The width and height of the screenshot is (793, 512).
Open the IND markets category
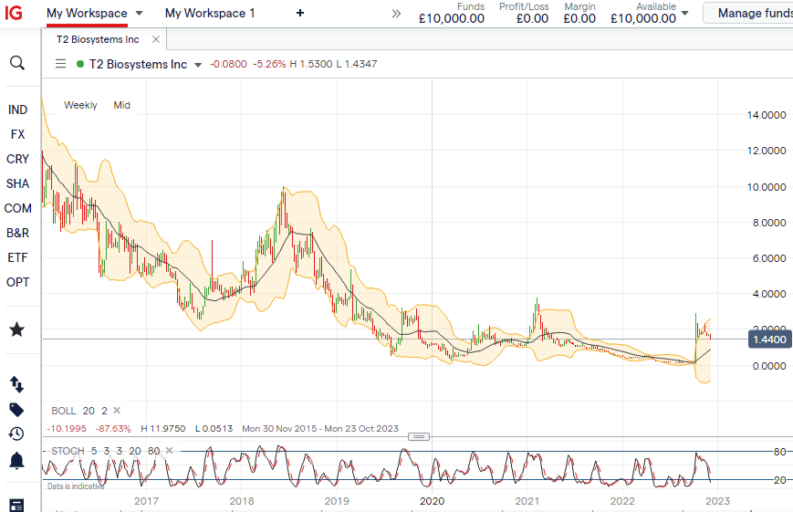click(18, 110)
